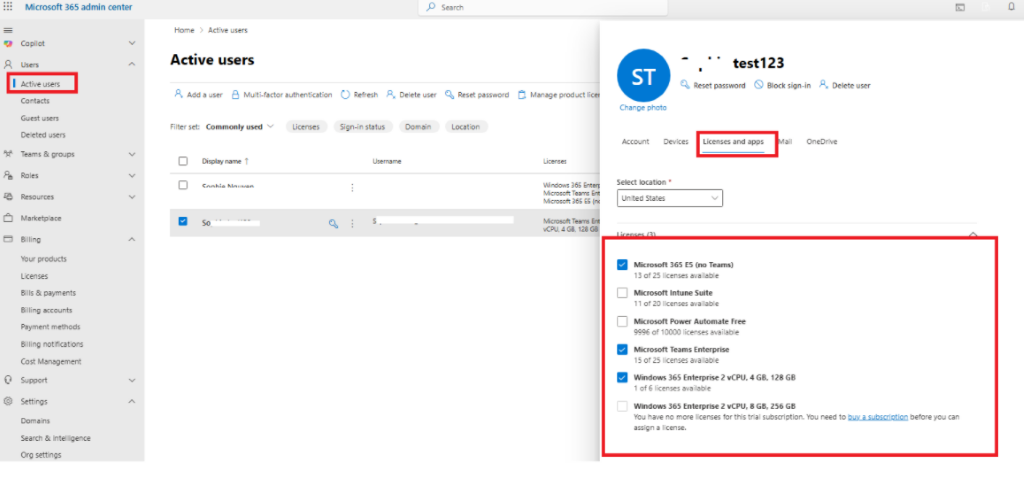The width and height of the screenshot is (1024, 487).
Task: Click the Change photo link
Action: 643,108
